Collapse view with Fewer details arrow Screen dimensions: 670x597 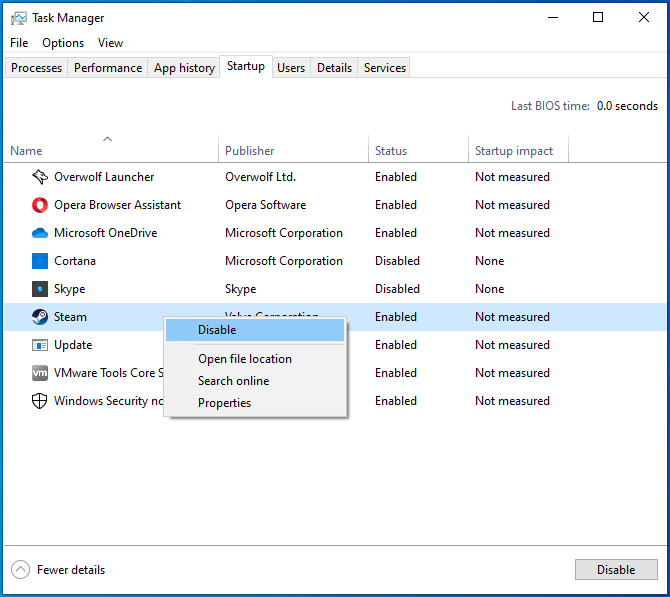(21, 570)
